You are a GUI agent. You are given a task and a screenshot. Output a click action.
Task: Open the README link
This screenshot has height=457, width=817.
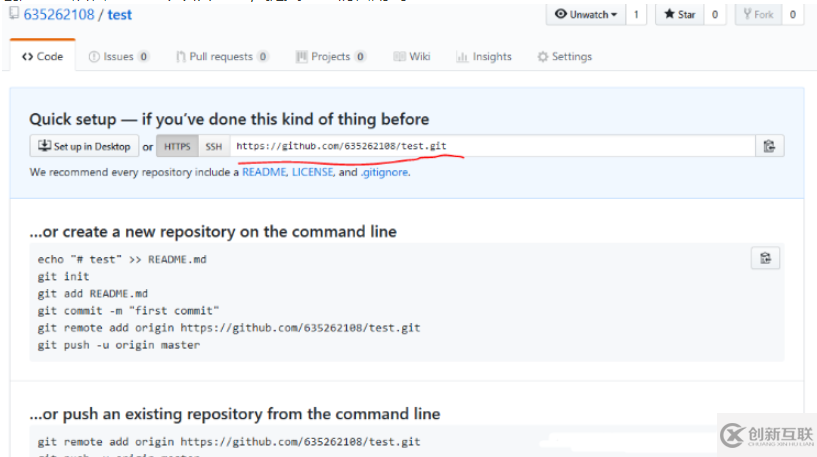point(264,172)
